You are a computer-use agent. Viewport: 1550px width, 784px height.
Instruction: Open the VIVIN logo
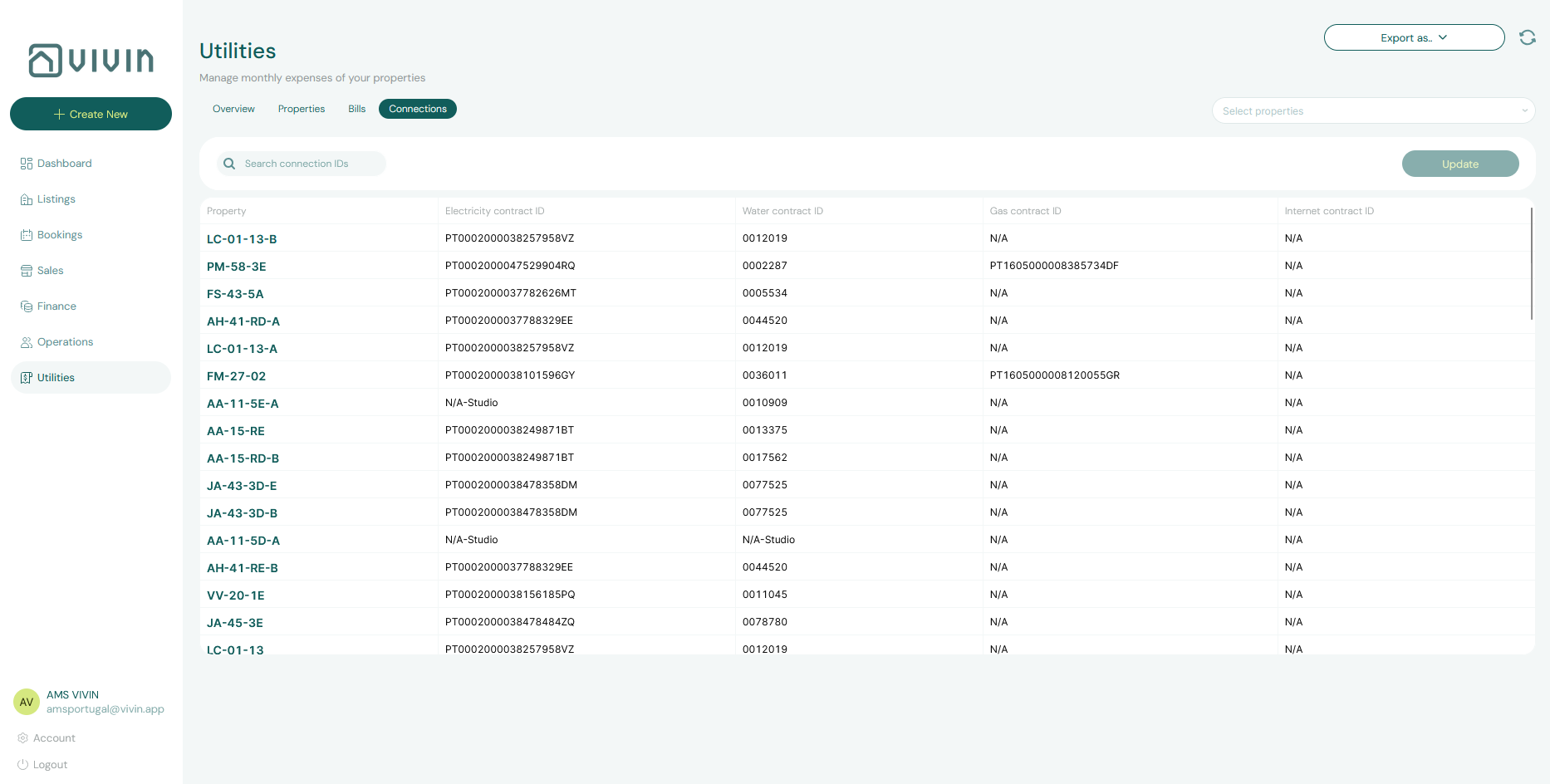click(x=91, y=60)
